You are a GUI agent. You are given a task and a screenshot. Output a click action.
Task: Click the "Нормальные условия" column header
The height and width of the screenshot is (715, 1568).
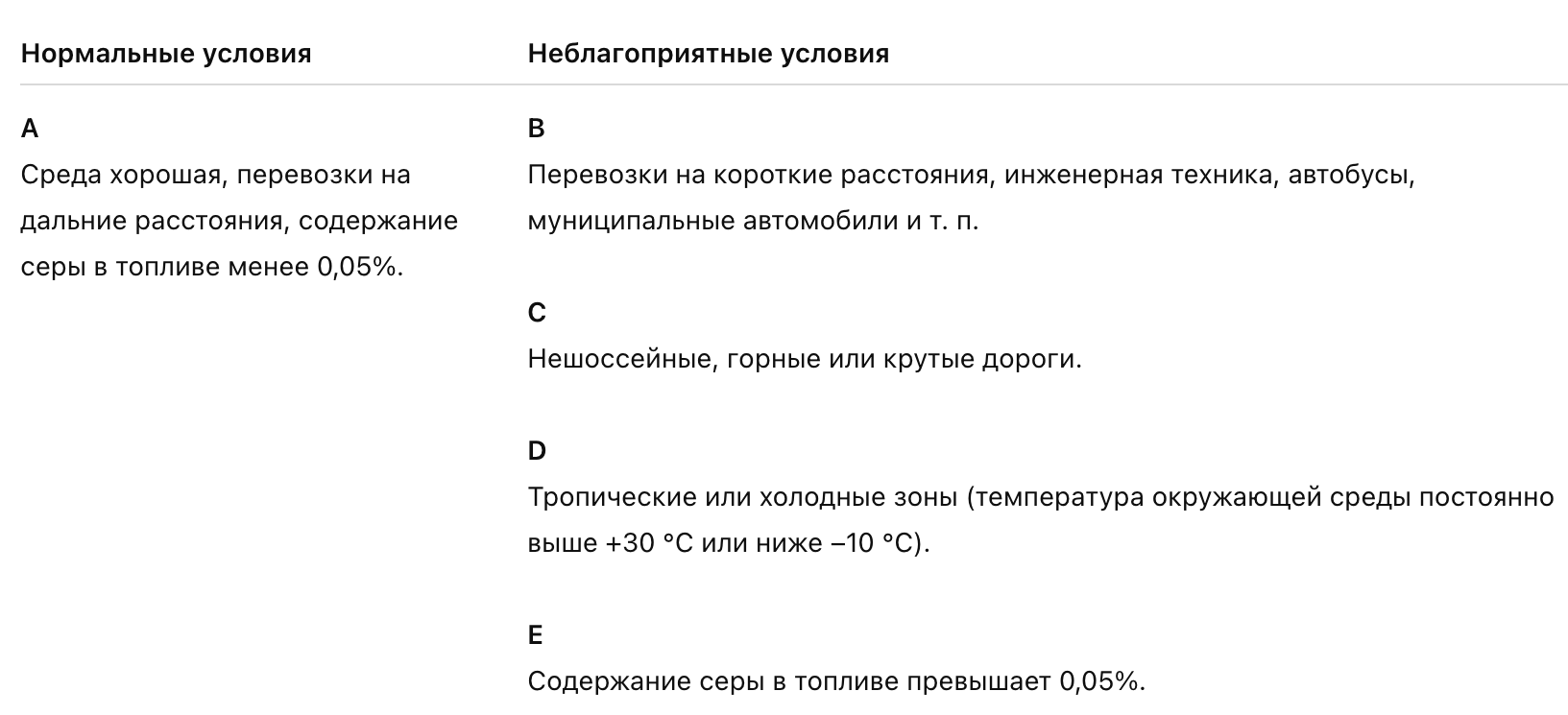[x=166, y=54]
